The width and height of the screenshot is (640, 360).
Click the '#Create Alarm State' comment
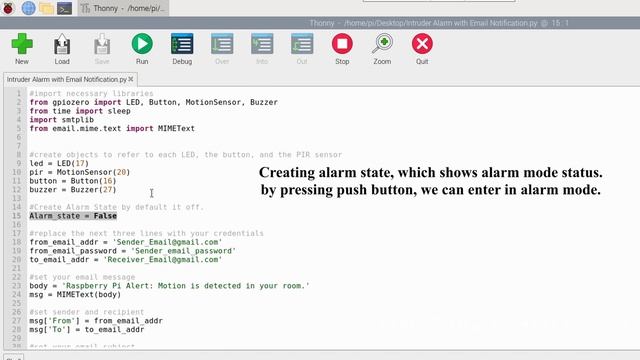coord(116,207)
